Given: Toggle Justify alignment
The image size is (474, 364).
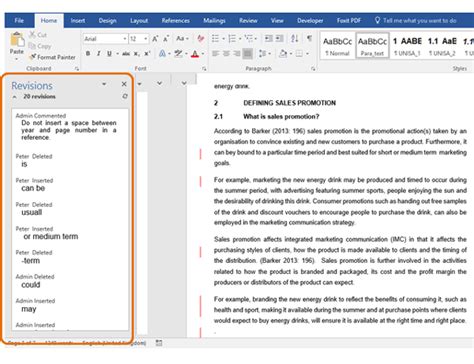Looking at the screenshot, I should coord(248,53).
